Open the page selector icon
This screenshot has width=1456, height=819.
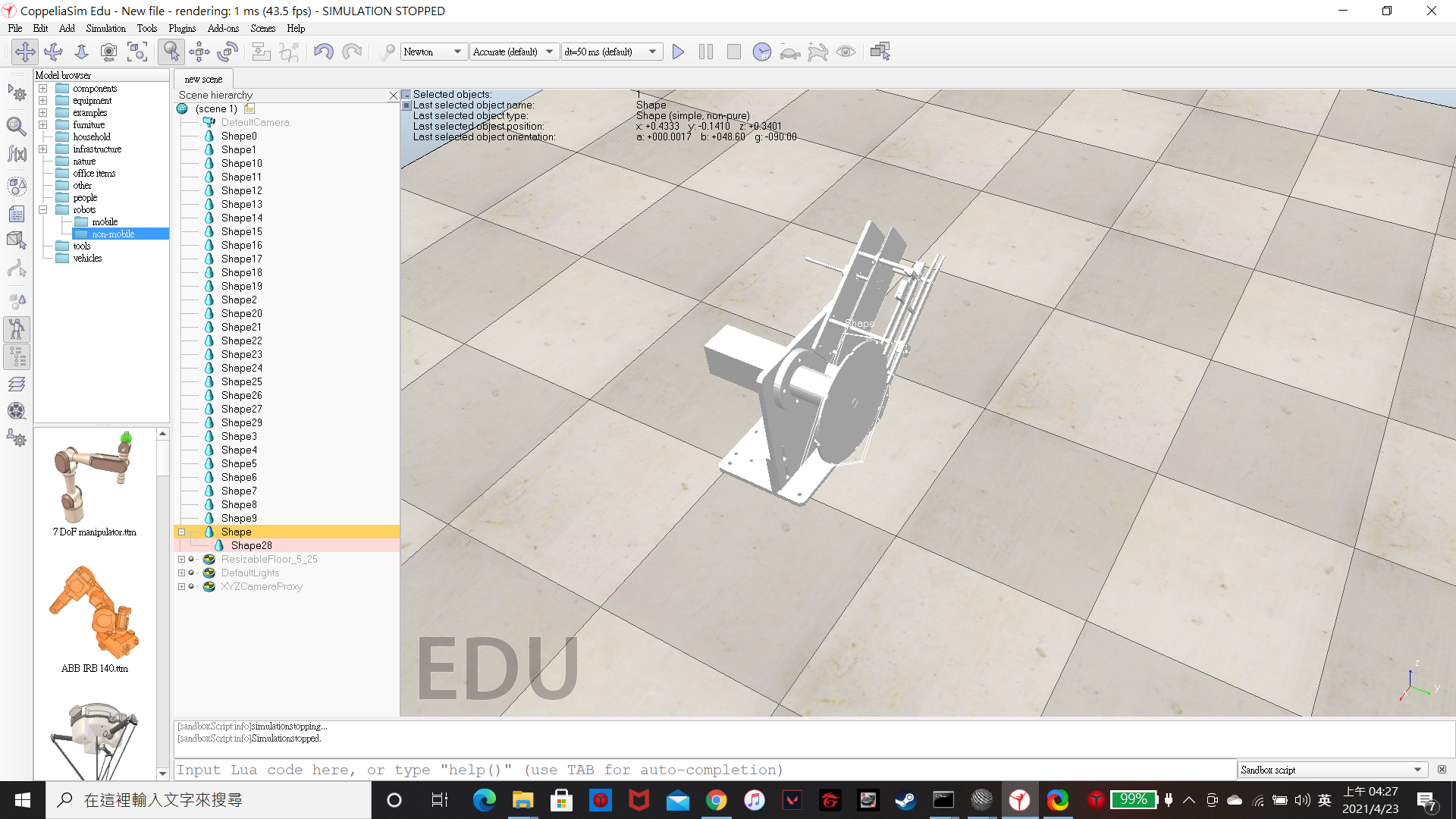(880, 52)
